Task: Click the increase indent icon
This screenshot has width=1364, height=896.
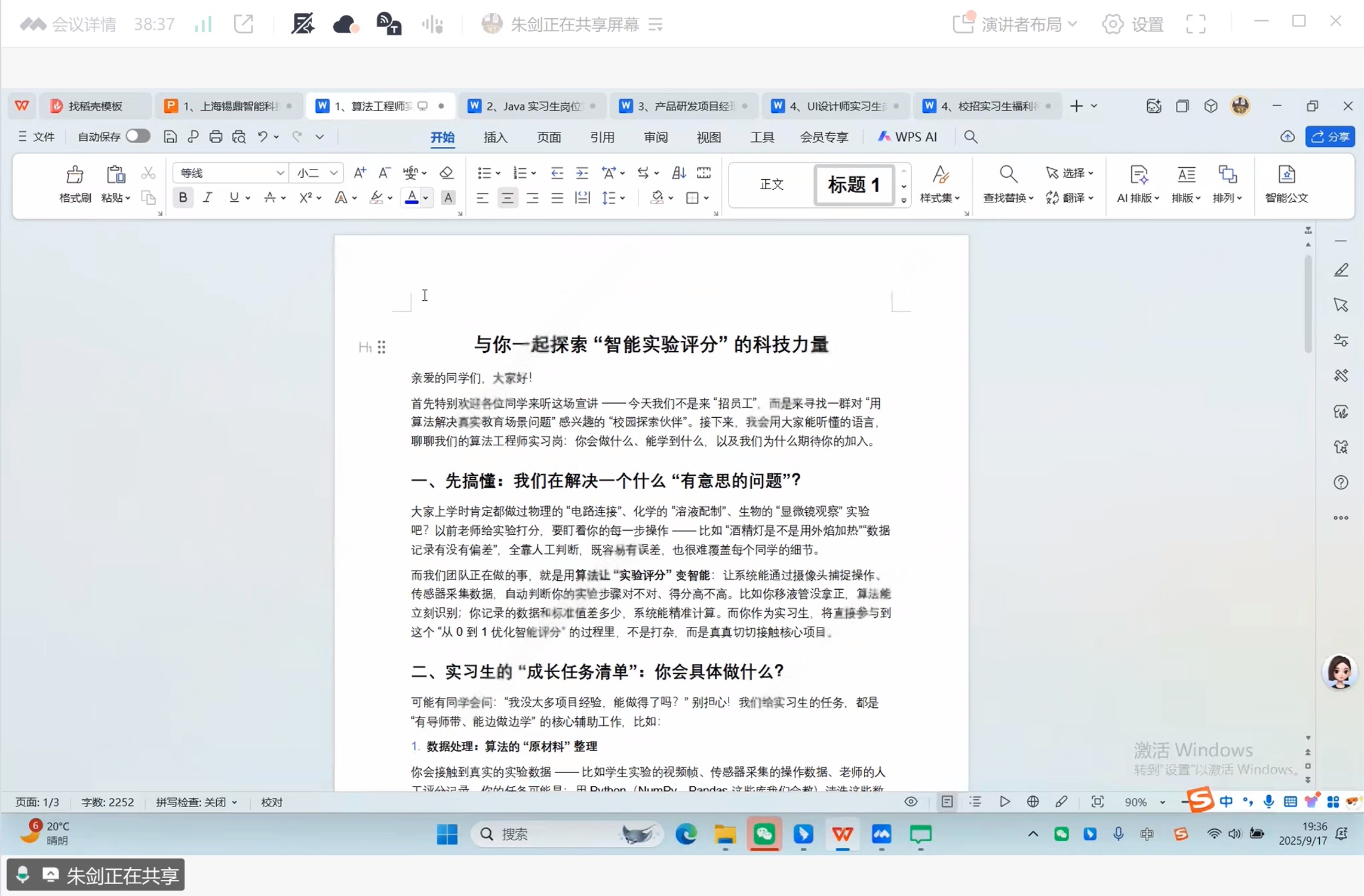Action: click(x=582, y=173)
